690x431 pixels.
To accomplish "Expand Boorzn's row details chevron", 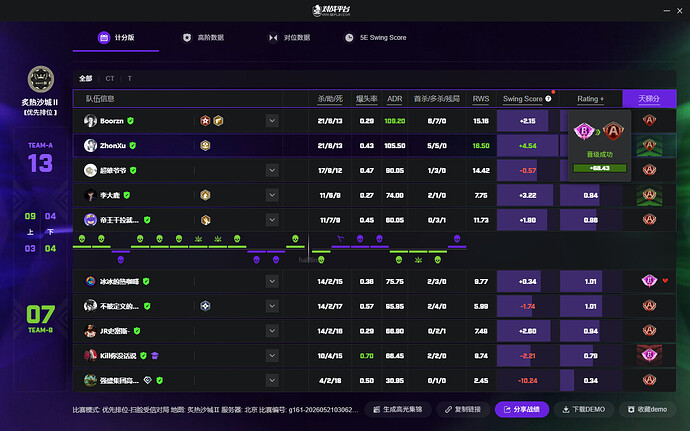I will point(272,121).
